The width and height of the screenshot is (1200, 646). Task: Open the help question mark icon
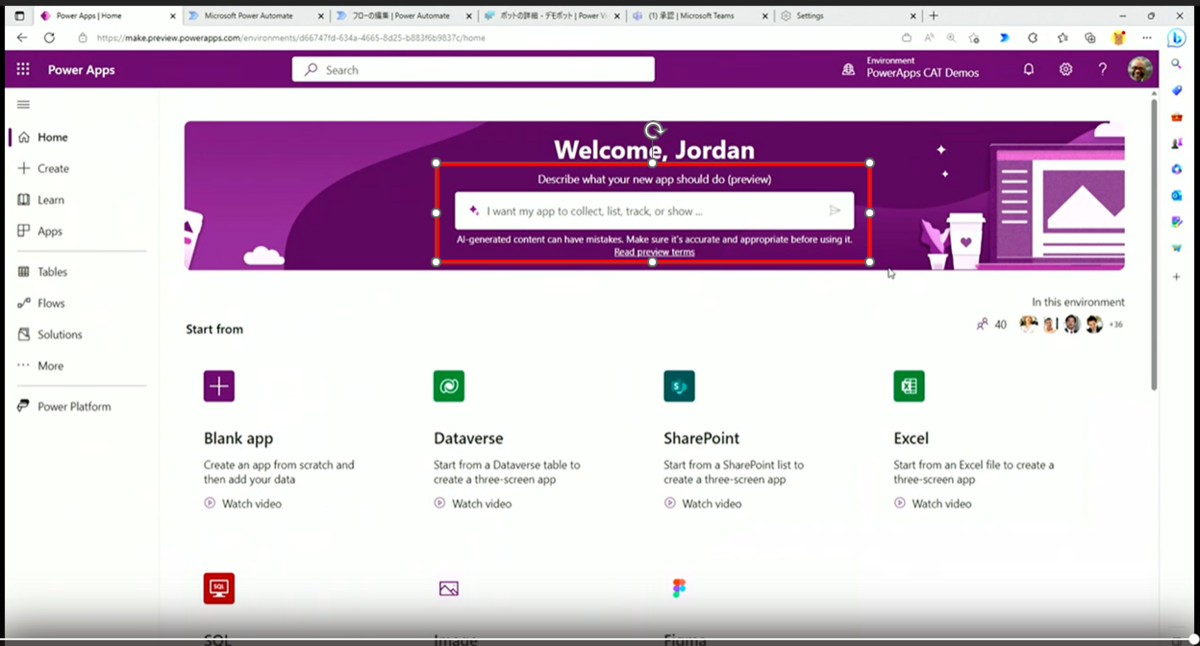(1102, 70)
